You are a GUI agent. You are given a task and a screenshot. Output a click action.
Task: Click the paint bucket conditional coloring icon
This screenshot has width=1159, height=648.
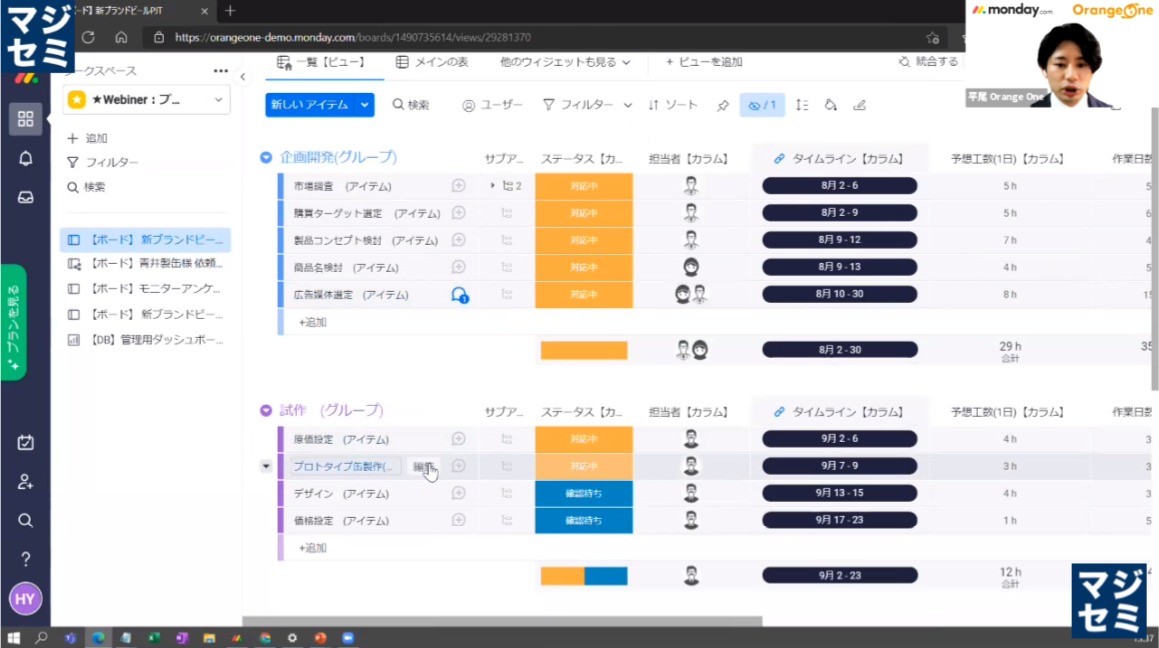coord(830,105)
